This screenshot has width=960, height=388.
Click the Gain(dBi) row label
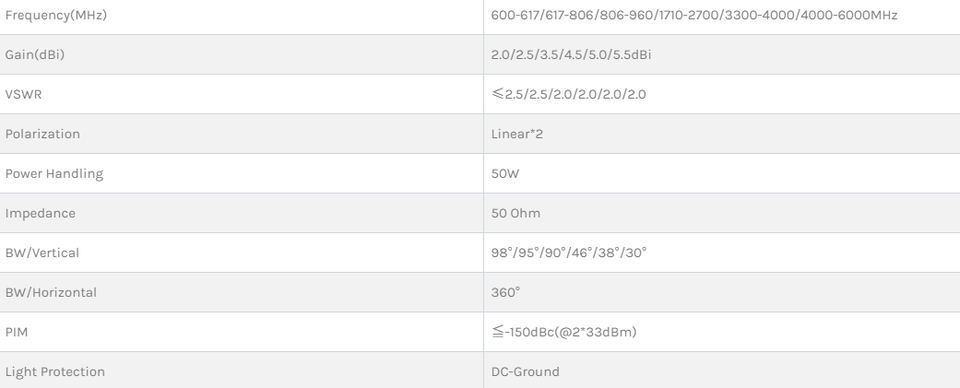point(35,54)
